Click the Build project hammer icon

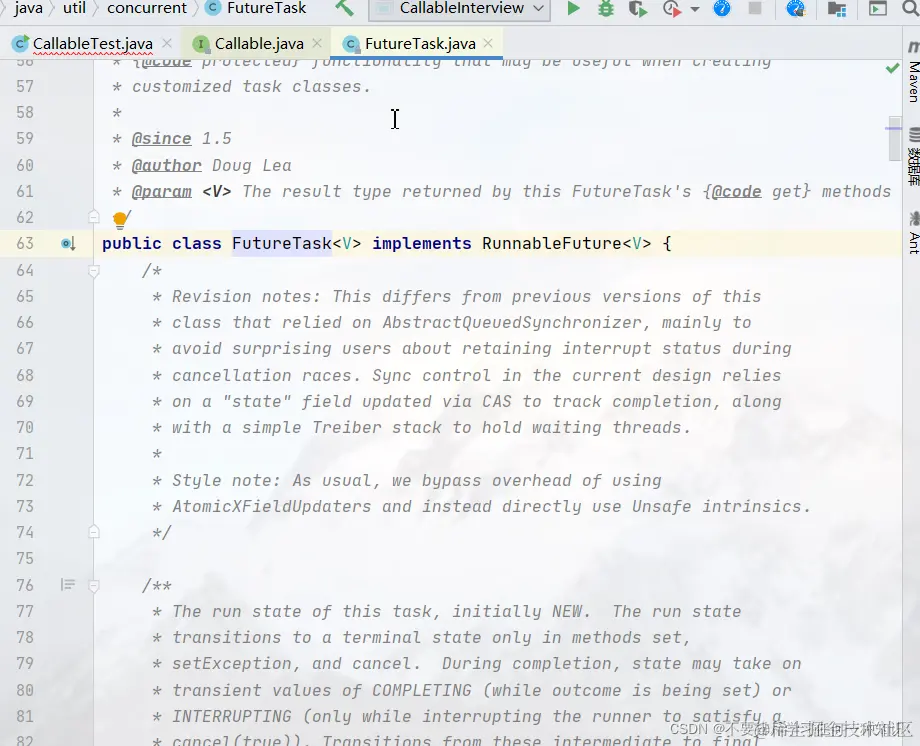pyautogui.click(x=344, y=8)
